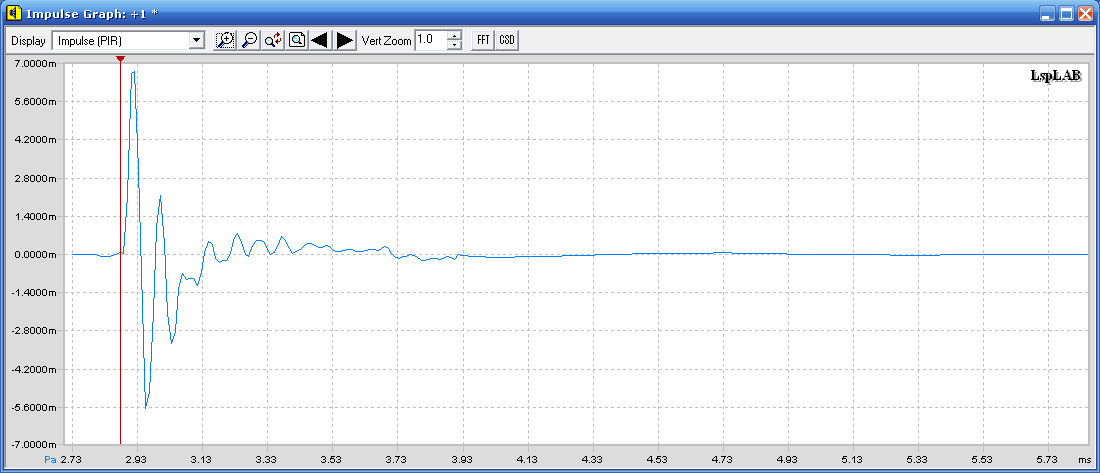Maximize the Impulse Graph window
1100x473 pixels.
[1066, 13]
